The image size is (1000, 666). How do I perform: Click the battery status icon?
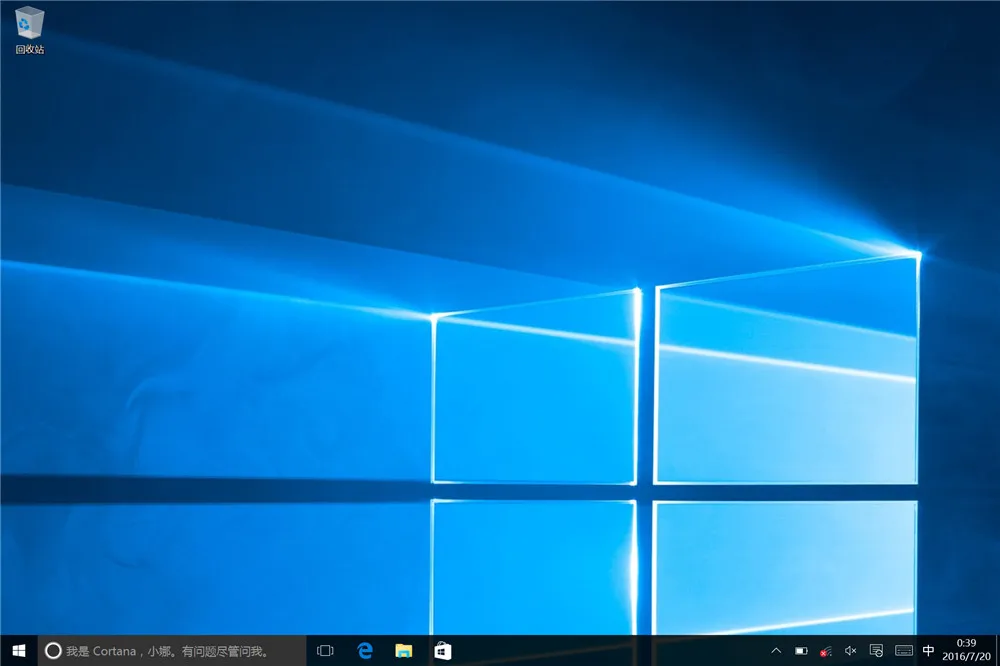(x=801, y=651)
